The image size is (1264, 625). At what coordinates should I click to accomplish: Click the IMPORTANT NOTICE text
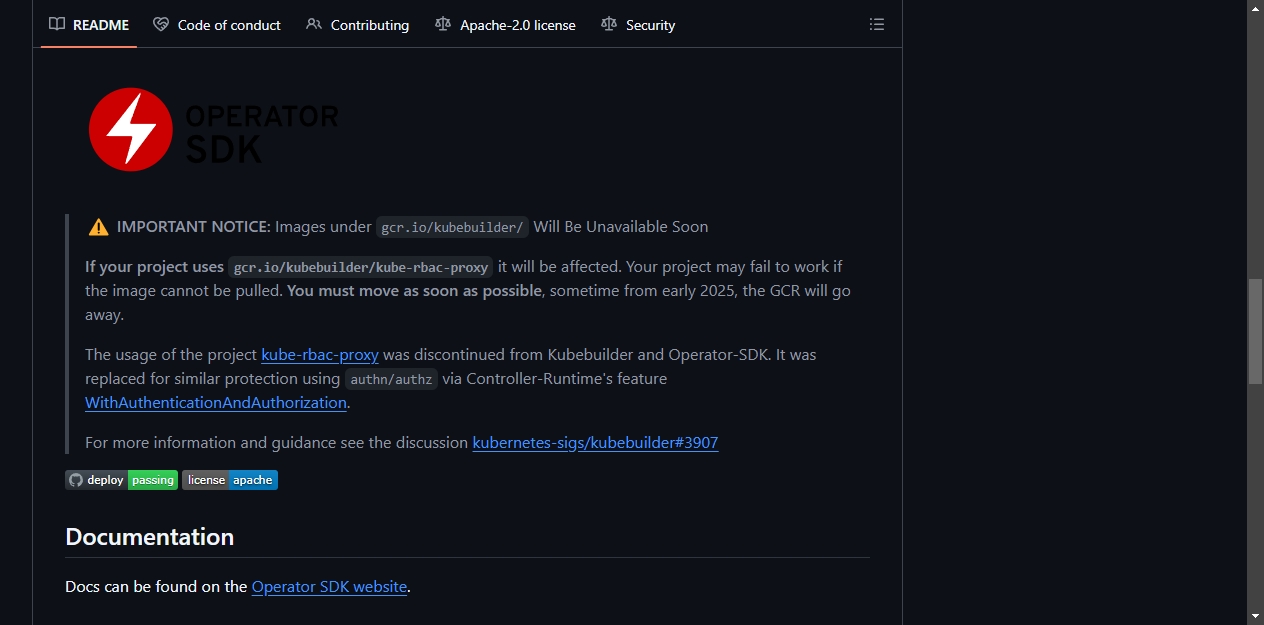coord(194,226)
